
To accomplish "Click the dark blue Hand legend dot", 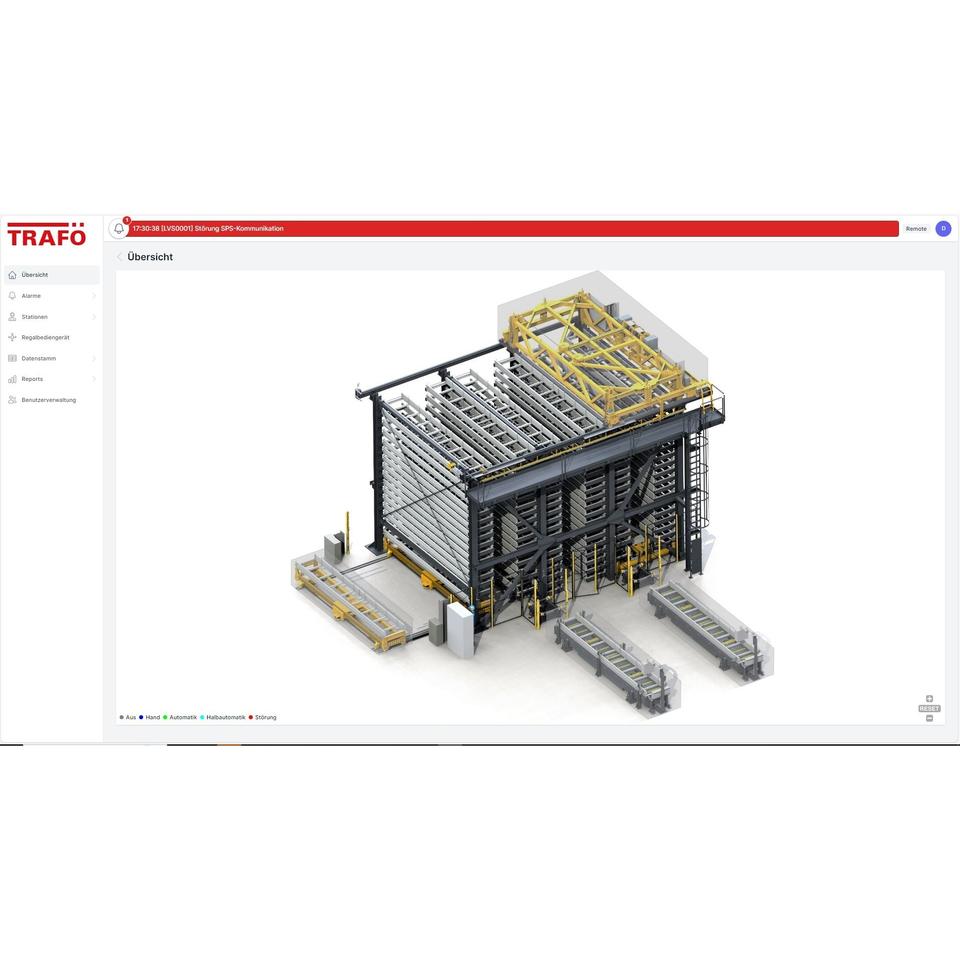I will [x=141, y=718].
